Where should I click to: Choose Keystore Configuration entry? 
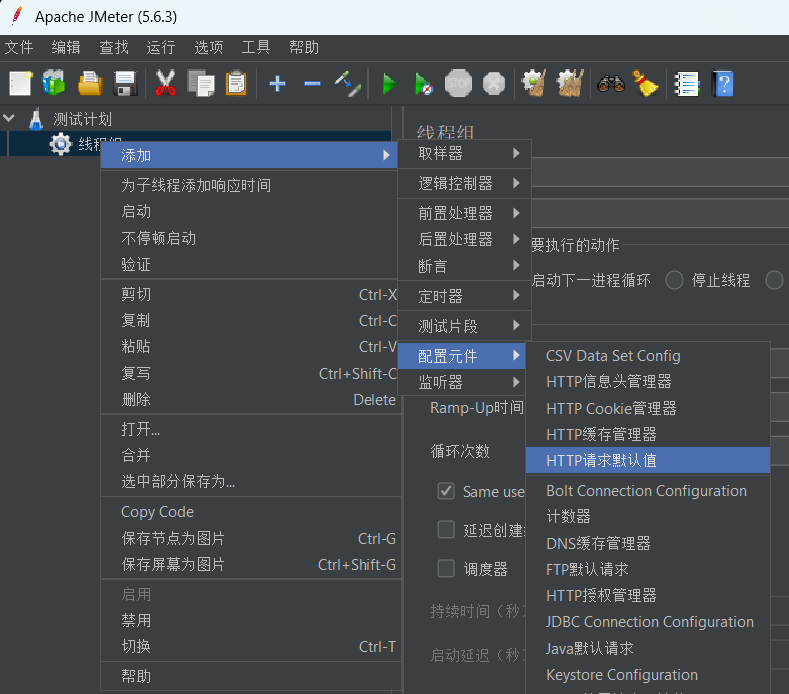click(x=648, y=674)
